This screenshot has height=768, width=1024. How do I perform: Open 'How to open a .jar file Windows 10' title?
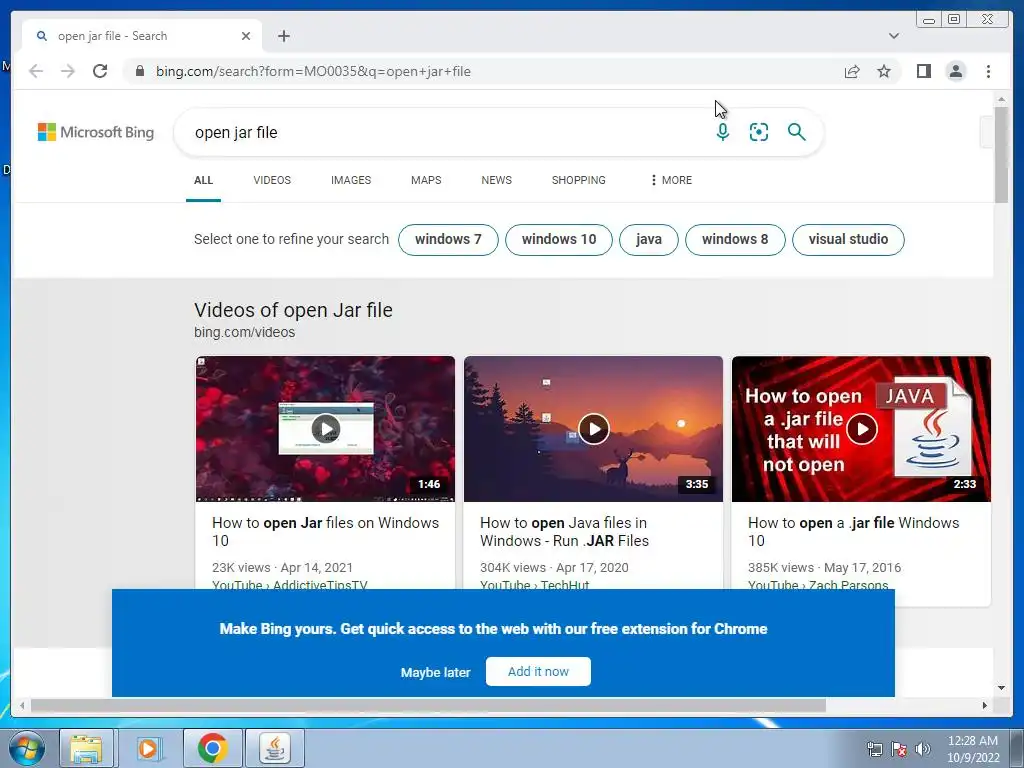coord(853,532)
